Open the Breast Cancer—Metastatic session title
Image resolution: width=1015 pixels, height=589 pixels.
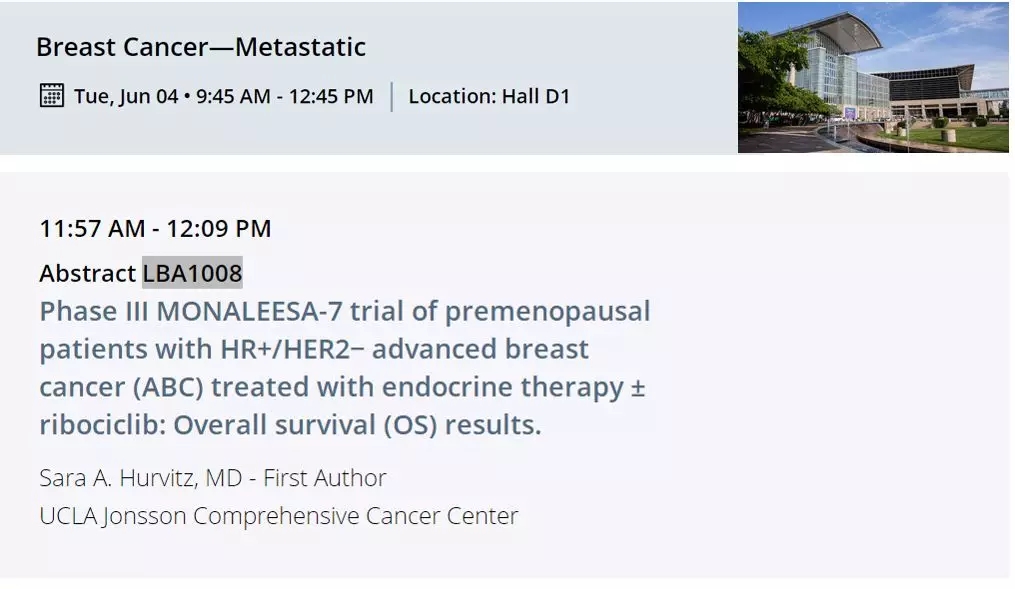[200, 47]
